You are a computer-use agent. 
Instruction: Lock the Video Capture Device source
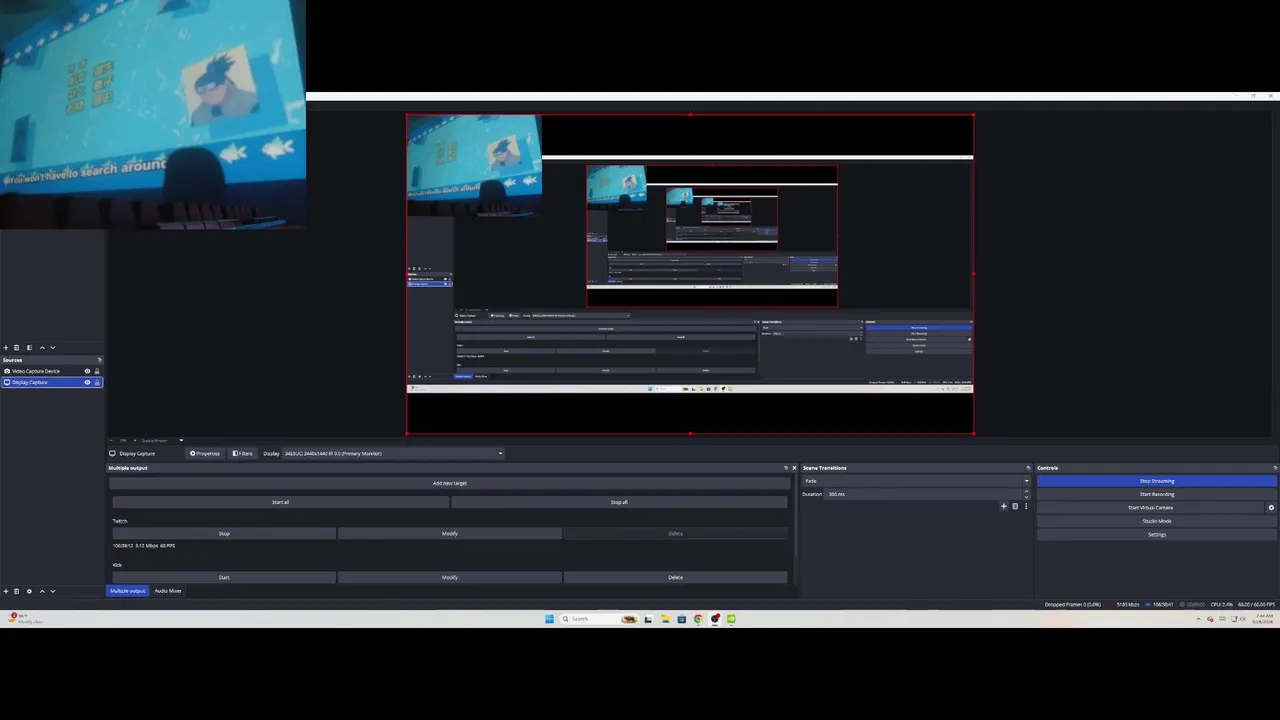[x=97, y=371]
